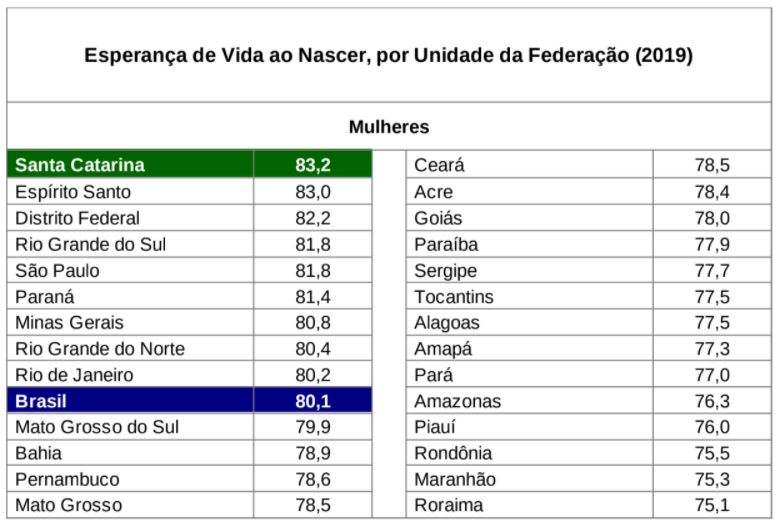Viewport: 784px width, 526px height.
Task: Click the 81,8 value next to São Paulo
Action: pyautogui.click(x=312, y=270)
